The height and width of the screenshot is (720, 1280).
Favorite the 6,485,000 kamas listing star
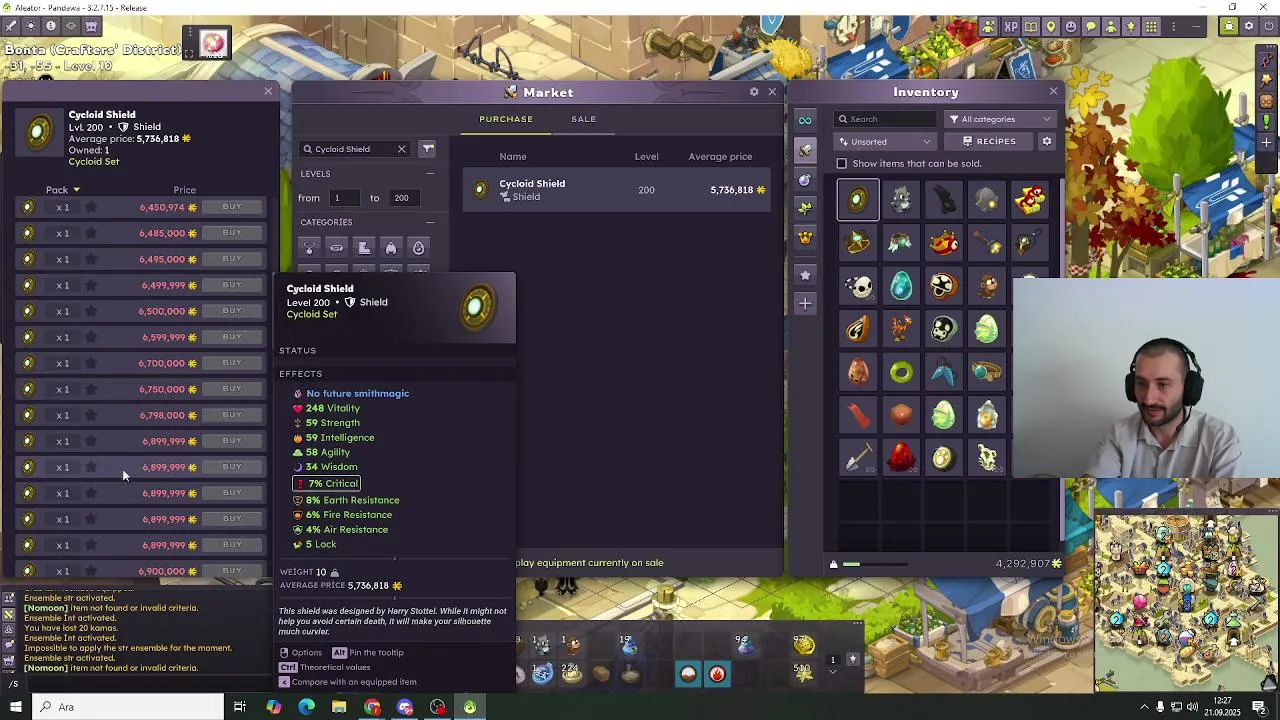coord(91,233)
